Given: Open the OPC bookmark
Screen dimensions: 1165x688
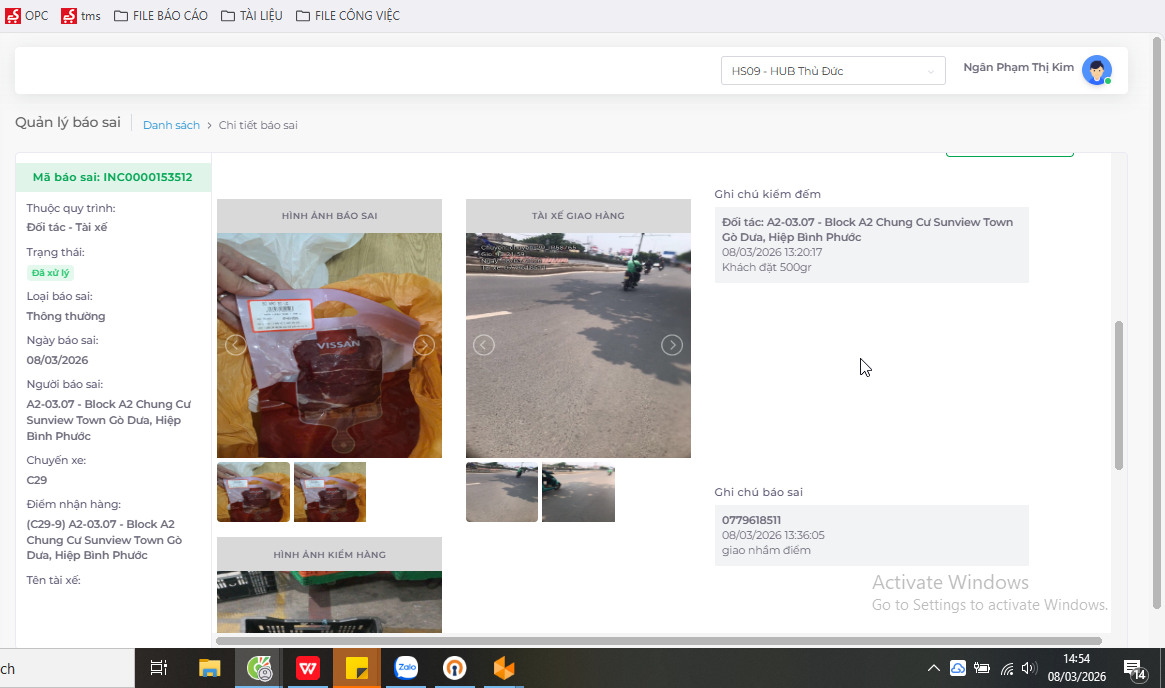Looking at the screenshot, I should 27,16.
